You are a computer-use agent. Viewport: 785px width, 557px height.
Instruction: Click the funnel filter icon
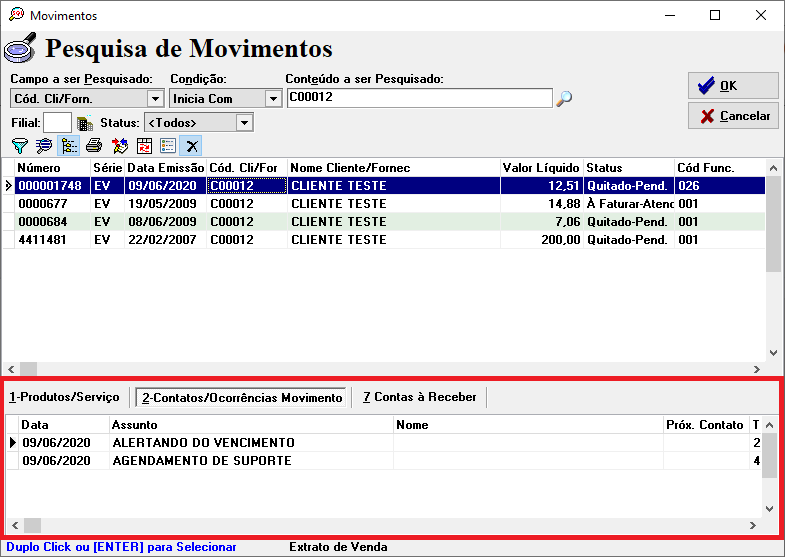tap(20, 146)
